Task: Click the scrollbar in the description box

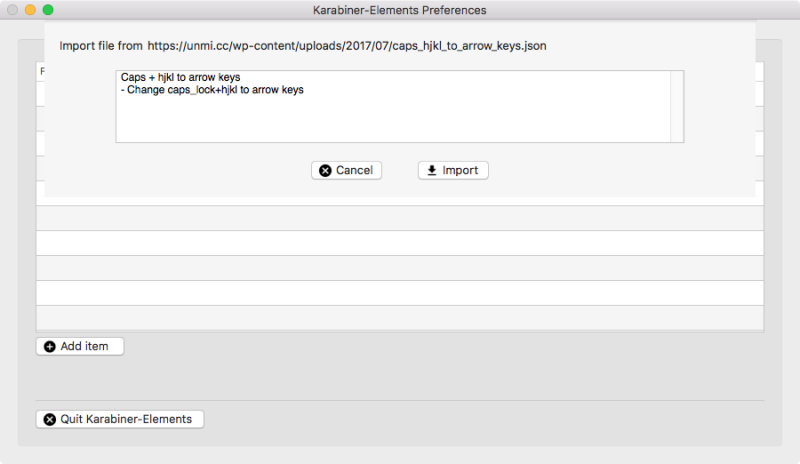Action: pos(677,106)
